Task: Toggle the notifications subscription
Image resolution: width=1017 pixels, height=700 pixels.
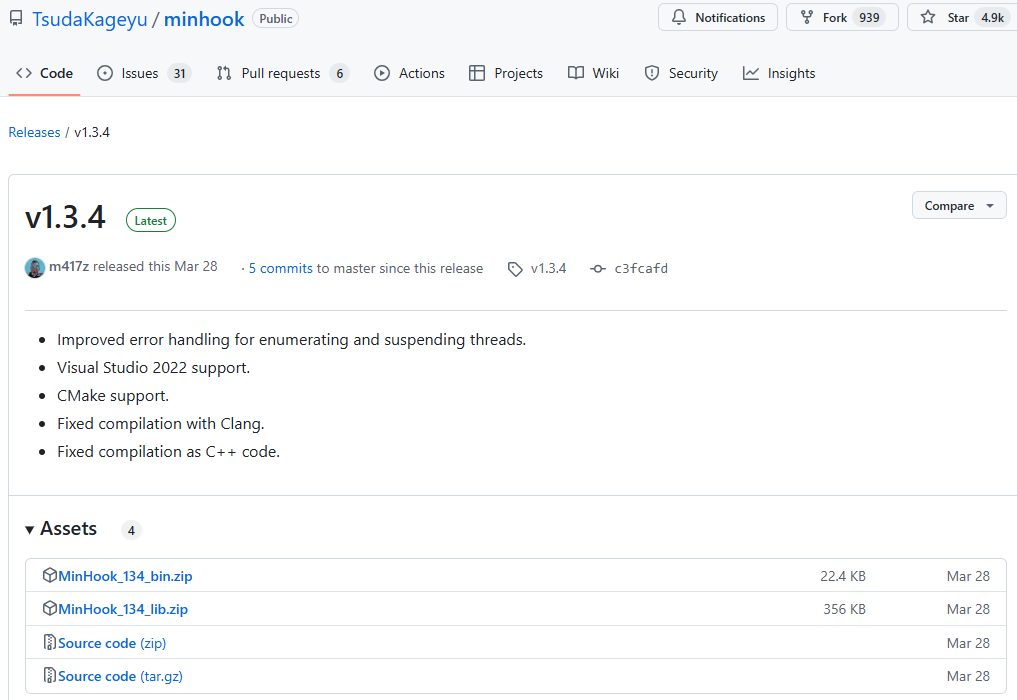Action: coord(717,17)
